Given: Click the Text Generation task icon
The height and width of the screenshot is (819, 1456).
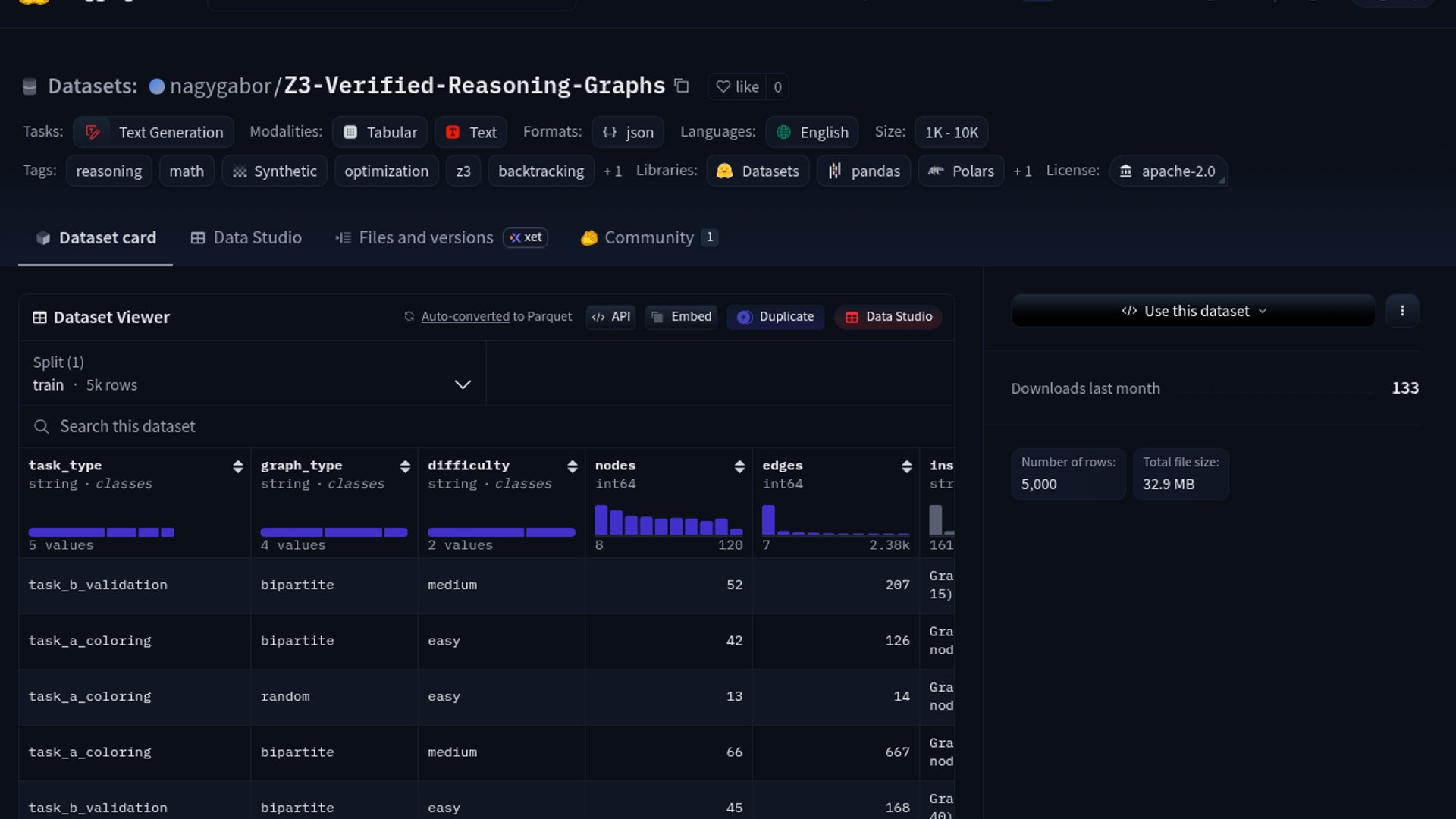Looking at the screenshot, I should pyautogui.click(x=93, y=132).
